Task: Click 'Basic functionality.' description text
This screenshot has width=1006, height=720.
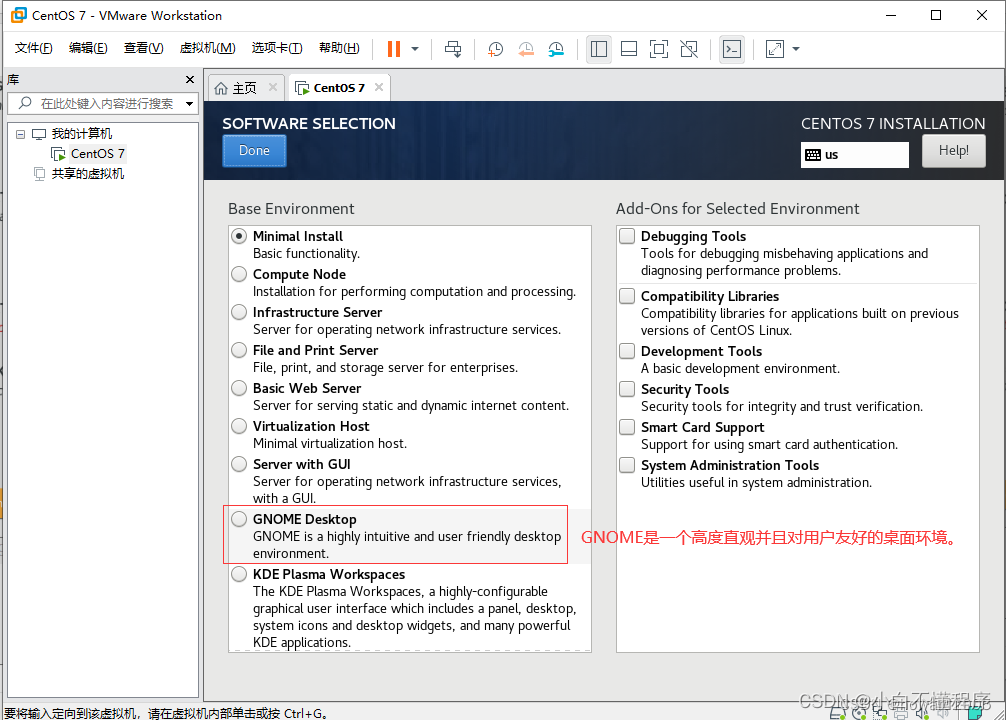Action: tap(306, 253)
